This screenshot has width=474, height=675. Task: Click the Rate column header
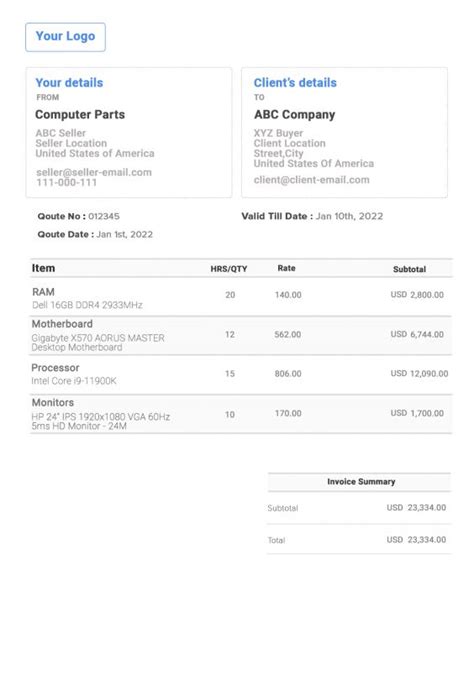(286, 268)
